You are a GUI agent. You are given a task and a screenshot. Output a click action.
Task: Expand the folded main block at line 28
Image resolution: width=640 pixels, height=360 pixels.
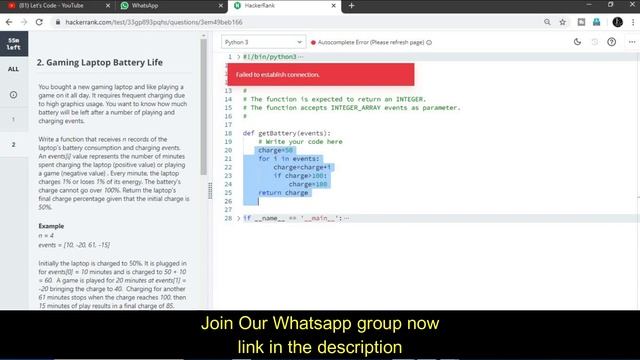(x=239, y=218)
